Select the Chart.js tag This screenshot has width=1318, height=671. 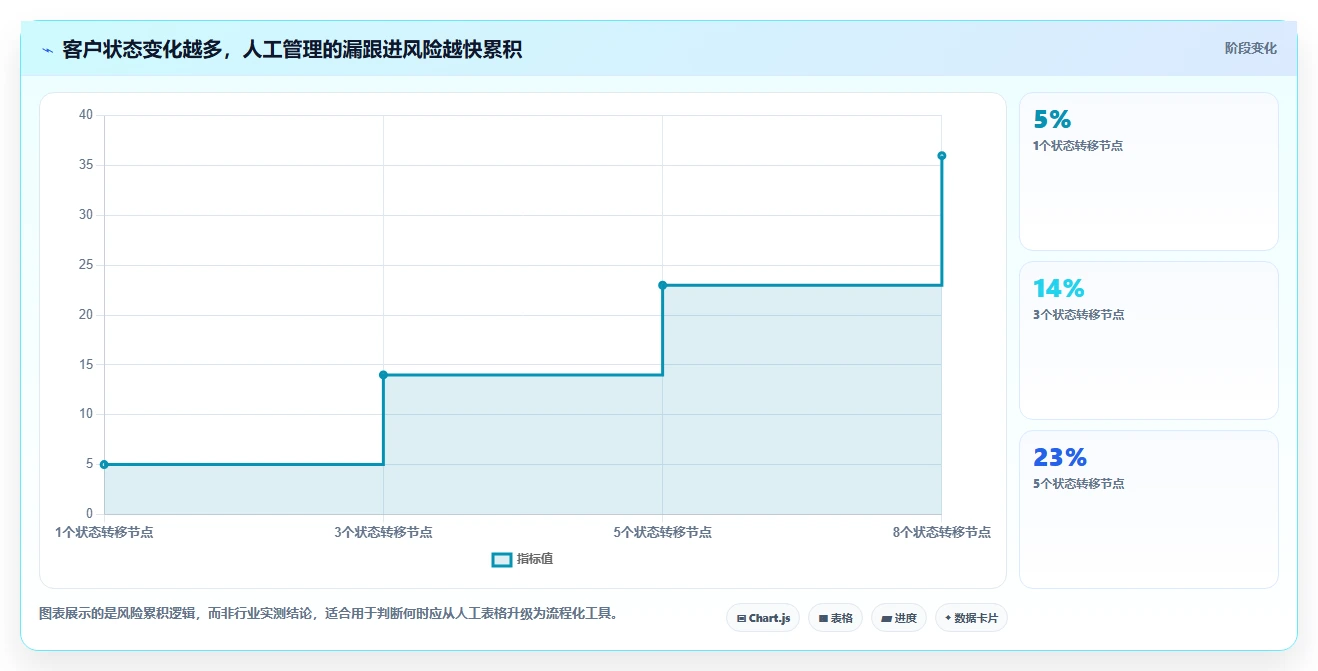(x=763, y=618)
